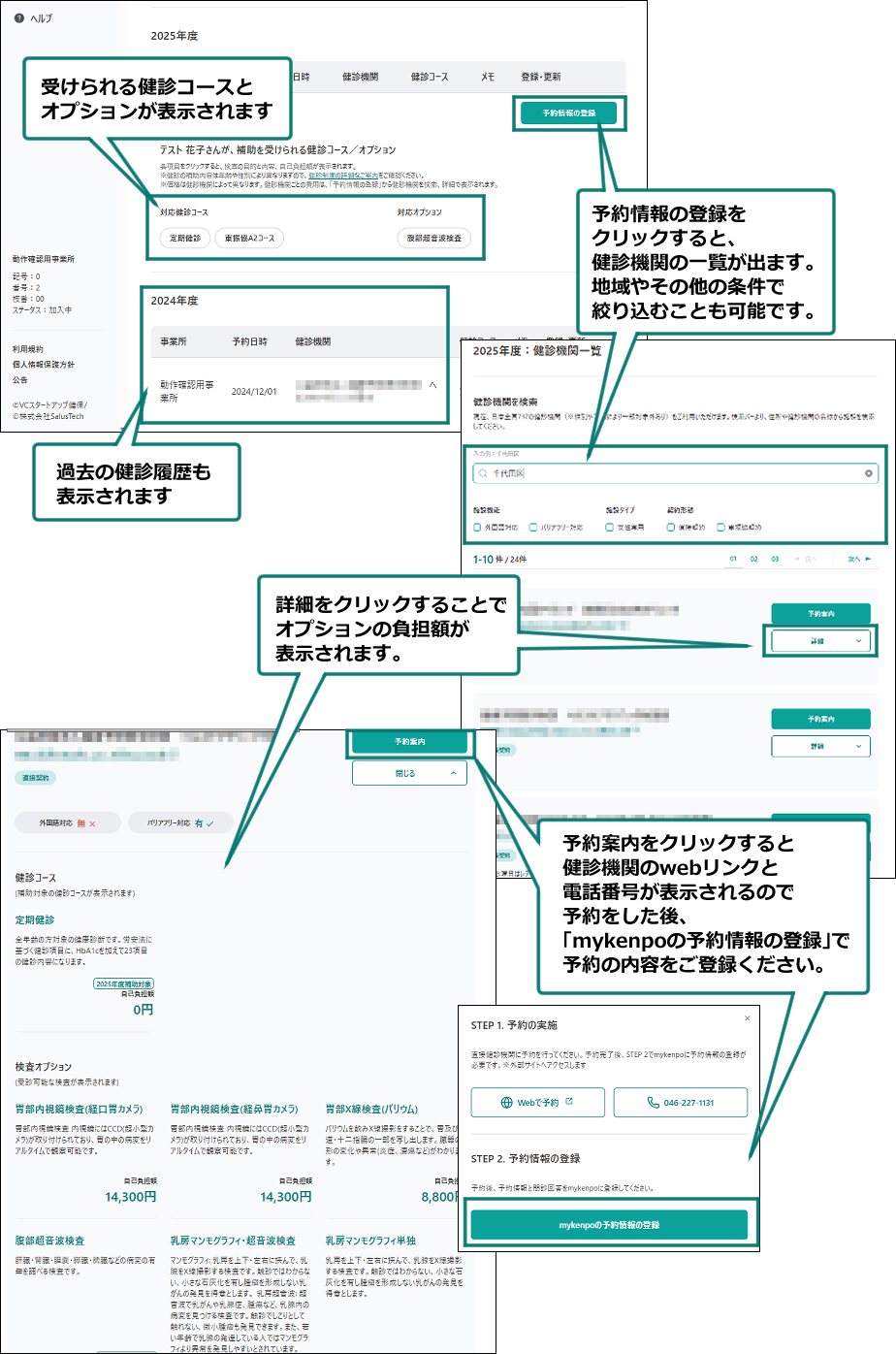896x1354 pixels.
Task: Collapse the 2024/12/01 history row chevron
Action: click(432, 385)
